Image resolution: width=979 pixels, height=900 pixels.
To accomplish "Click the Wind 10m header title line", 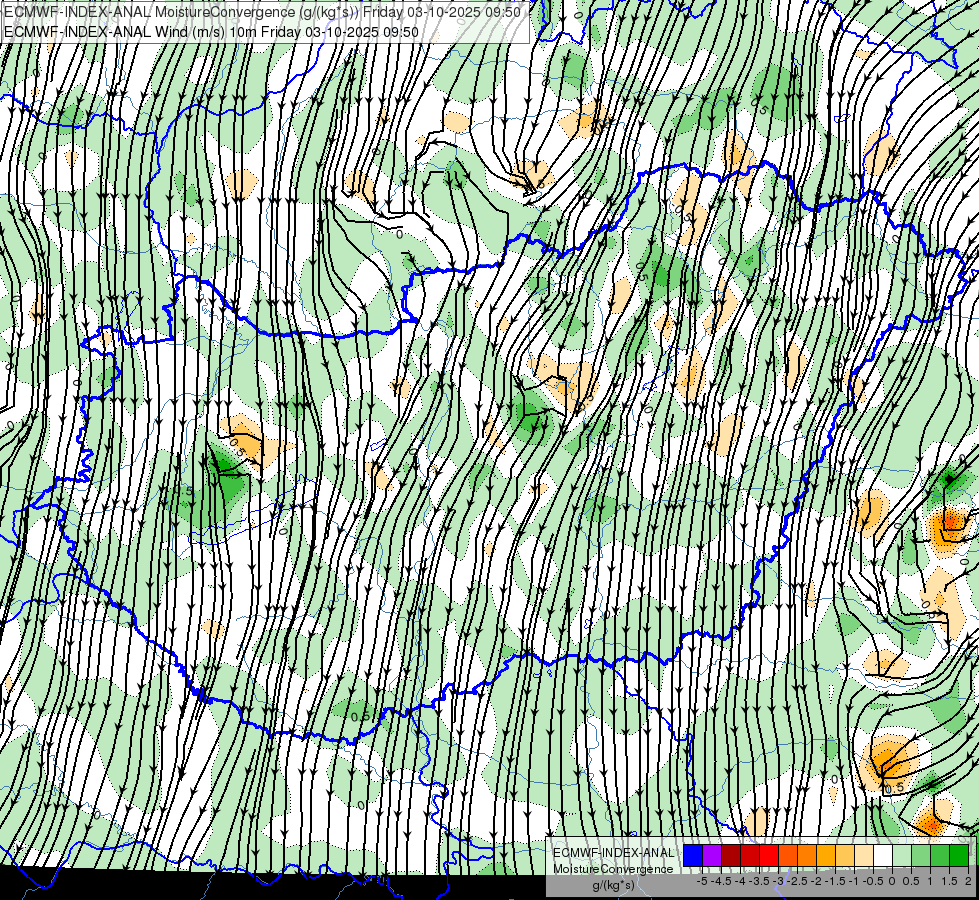I will (211, 31).
